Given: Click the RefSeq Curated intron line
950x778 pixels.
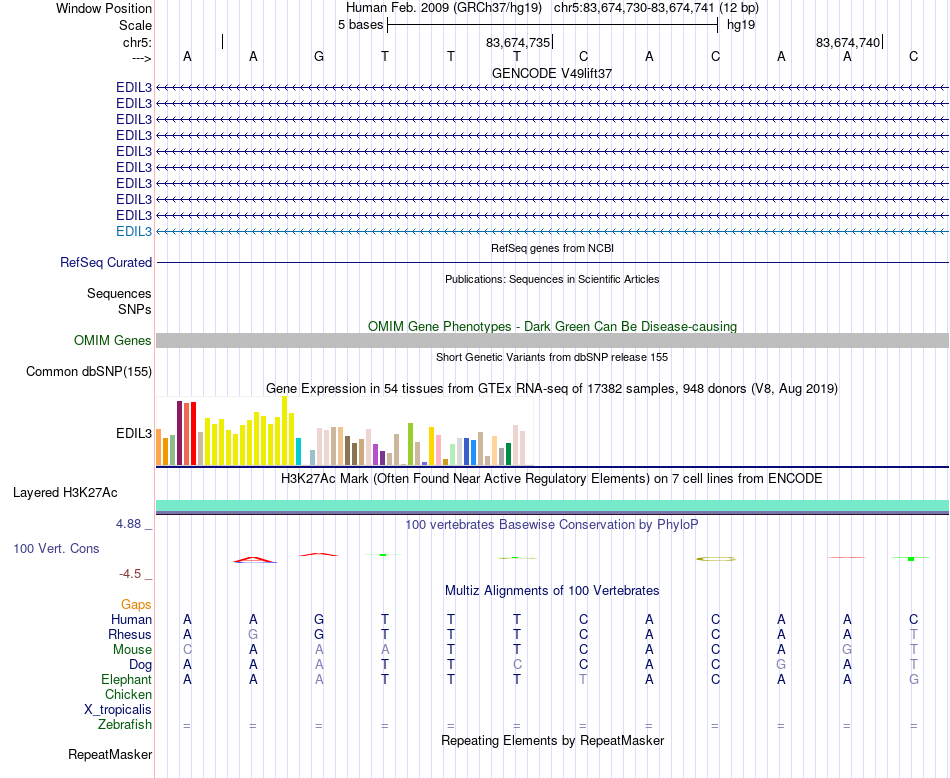Looking at the screenshot, I should [x=552, y=262].
